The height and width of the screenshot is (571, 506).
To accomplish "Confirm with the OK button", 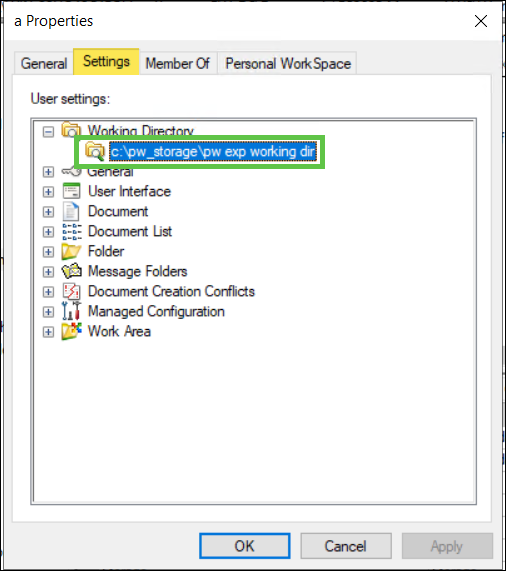I will coord(245,546).
